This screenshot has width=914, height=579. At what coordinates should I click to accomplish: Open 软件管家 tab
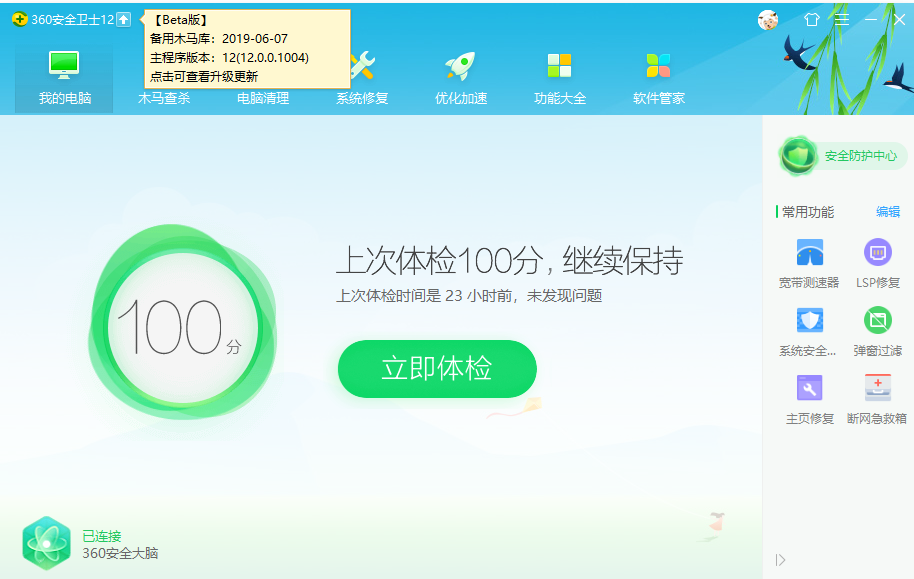point(659,77)
